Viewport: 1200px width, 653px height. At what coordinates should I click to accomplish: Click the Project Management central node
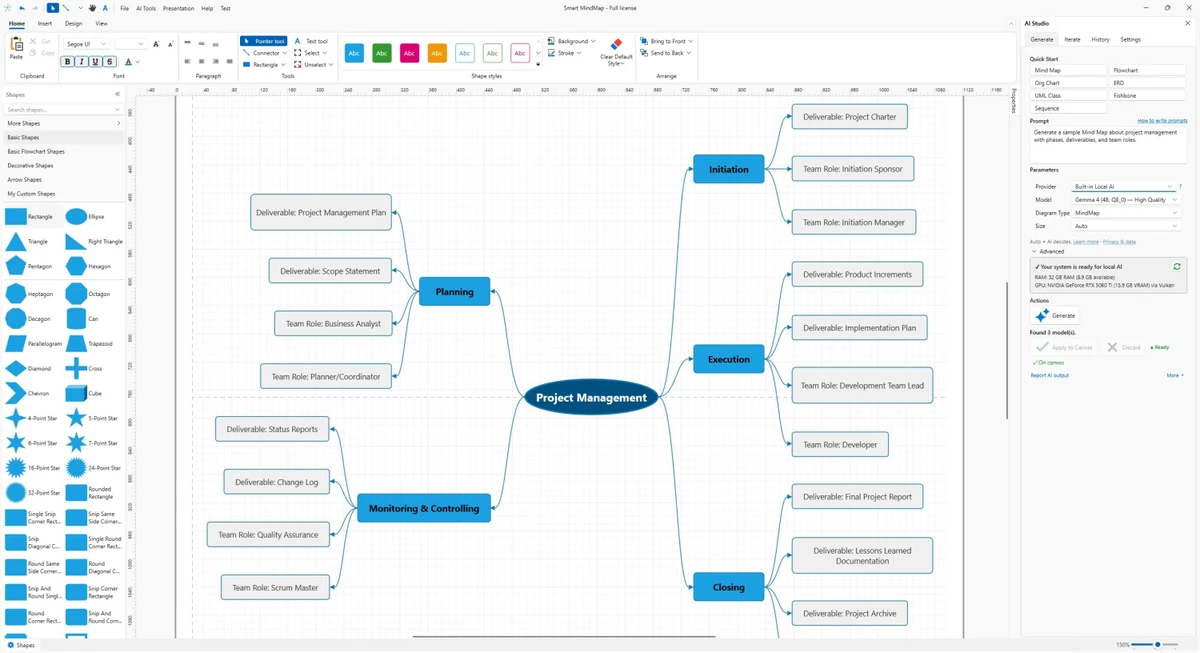tap(591, 397)
